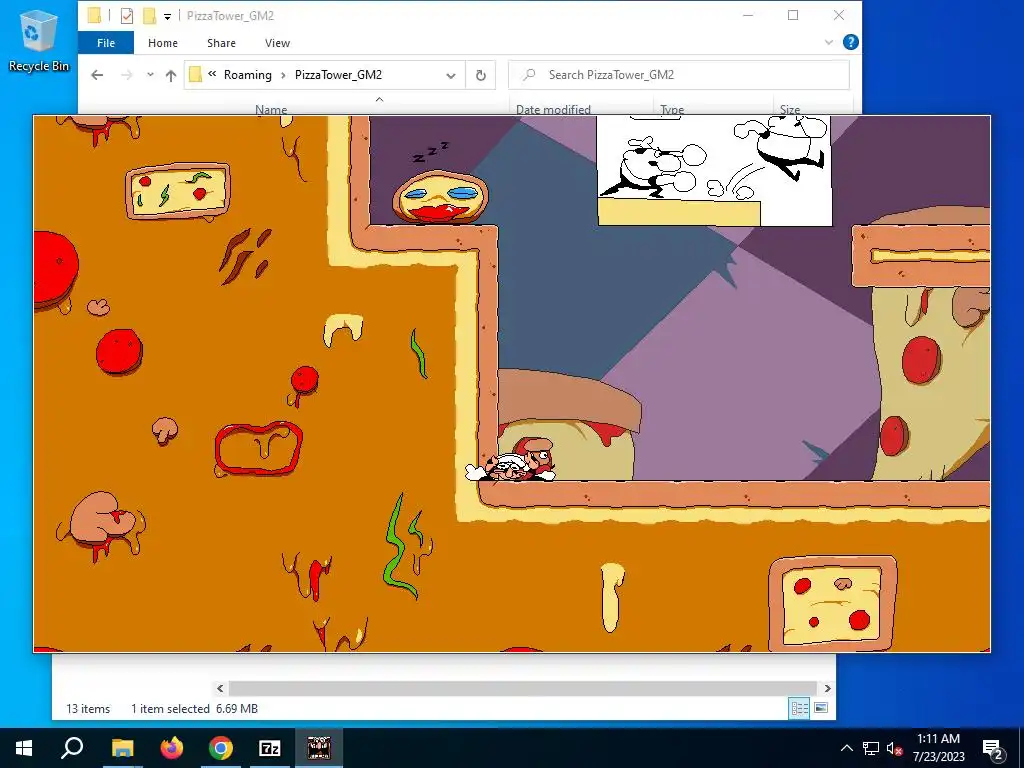Close the PizzaTower_GM2 Explorer window
The width and height of the screenshot is (1024, 768).
839,15
